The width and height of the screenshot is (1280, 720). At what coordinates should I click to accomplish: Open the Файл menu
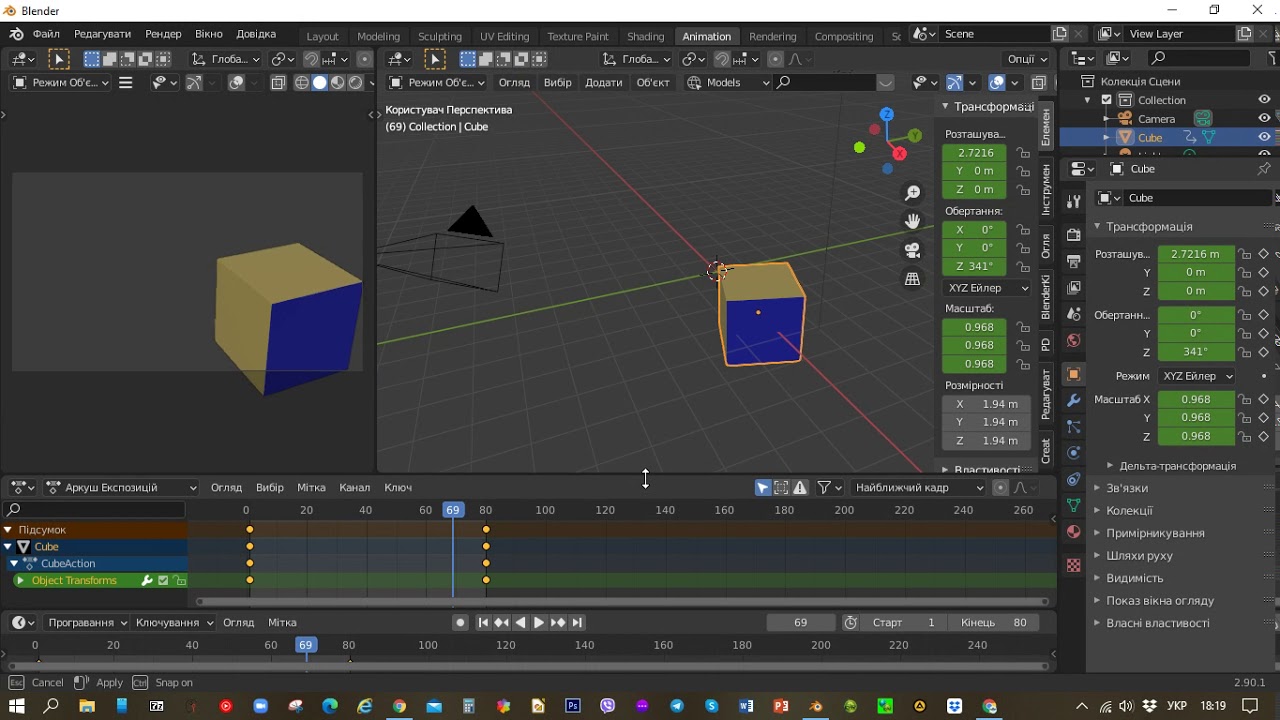coord(46,34)
